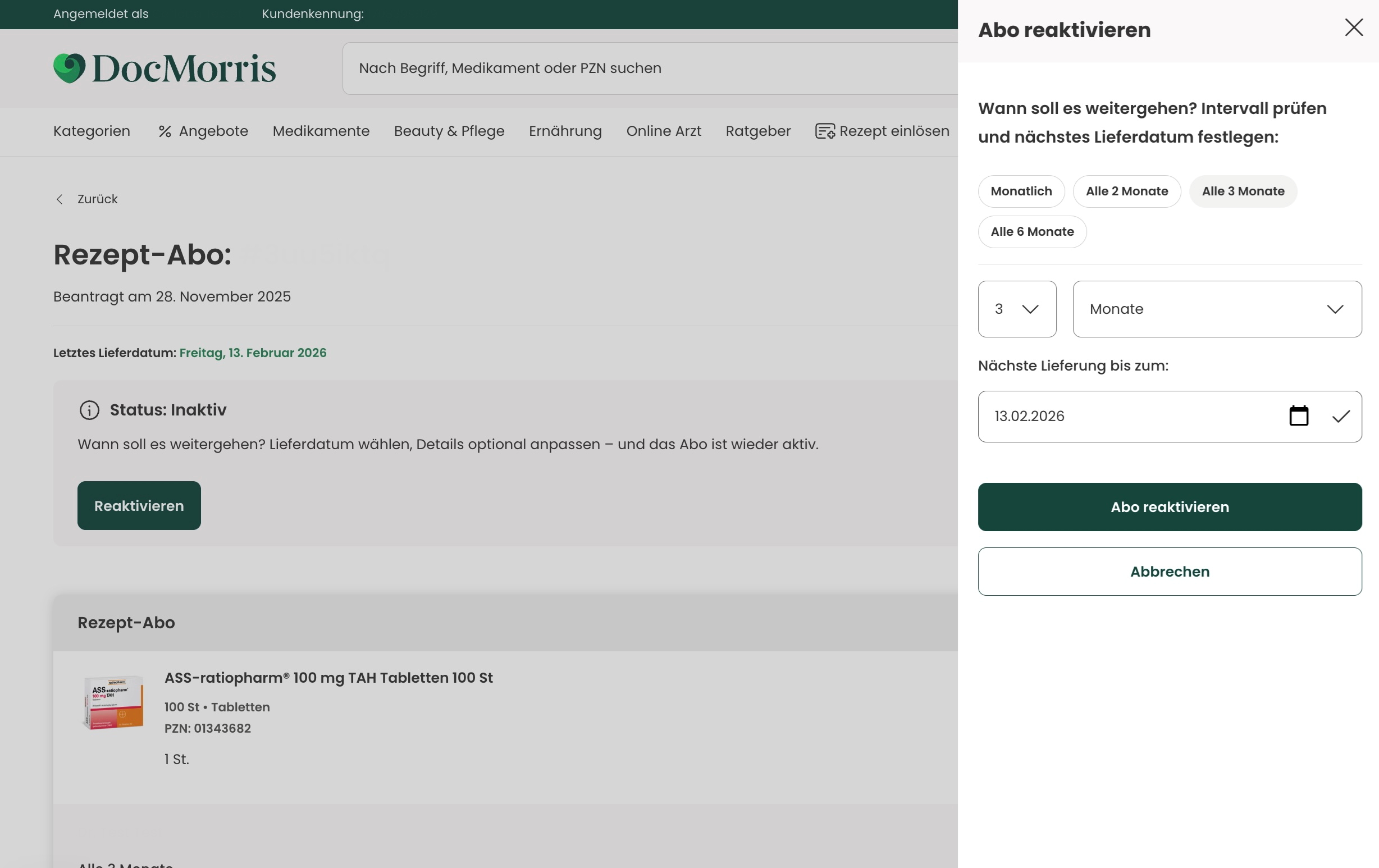Click the Rezept einlösen prescription icon
The height and width of the screenshot is (868, 1379).
825,131
